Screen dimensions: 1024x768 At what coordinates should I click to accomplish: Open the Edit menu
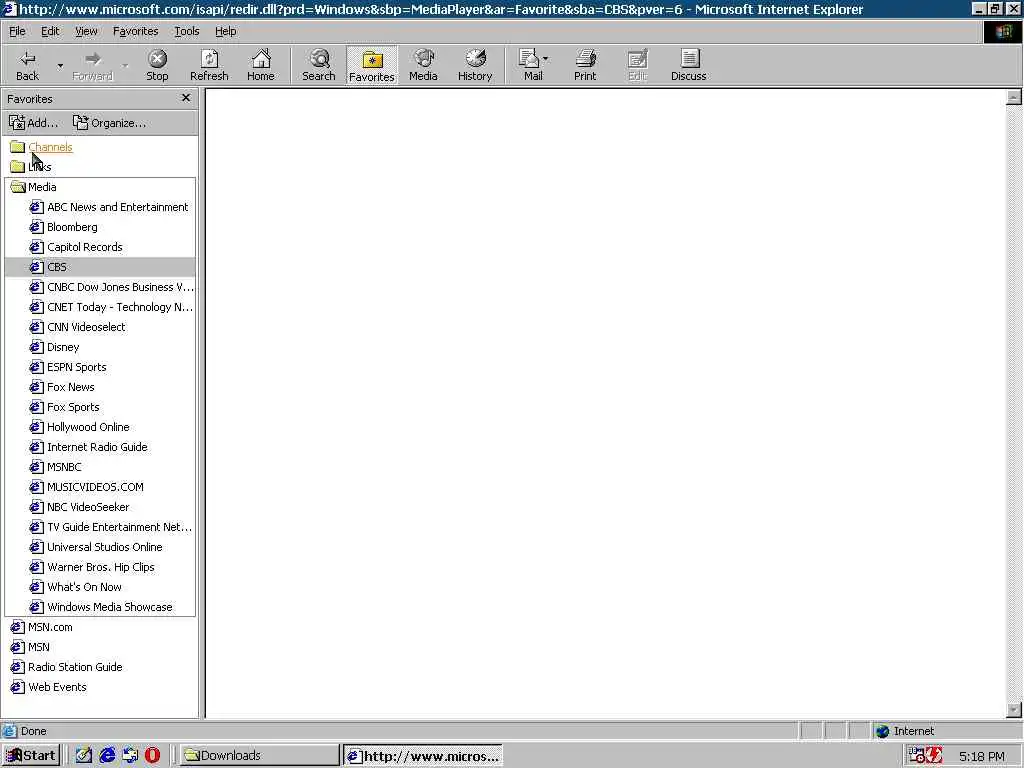tap(50, 31)
